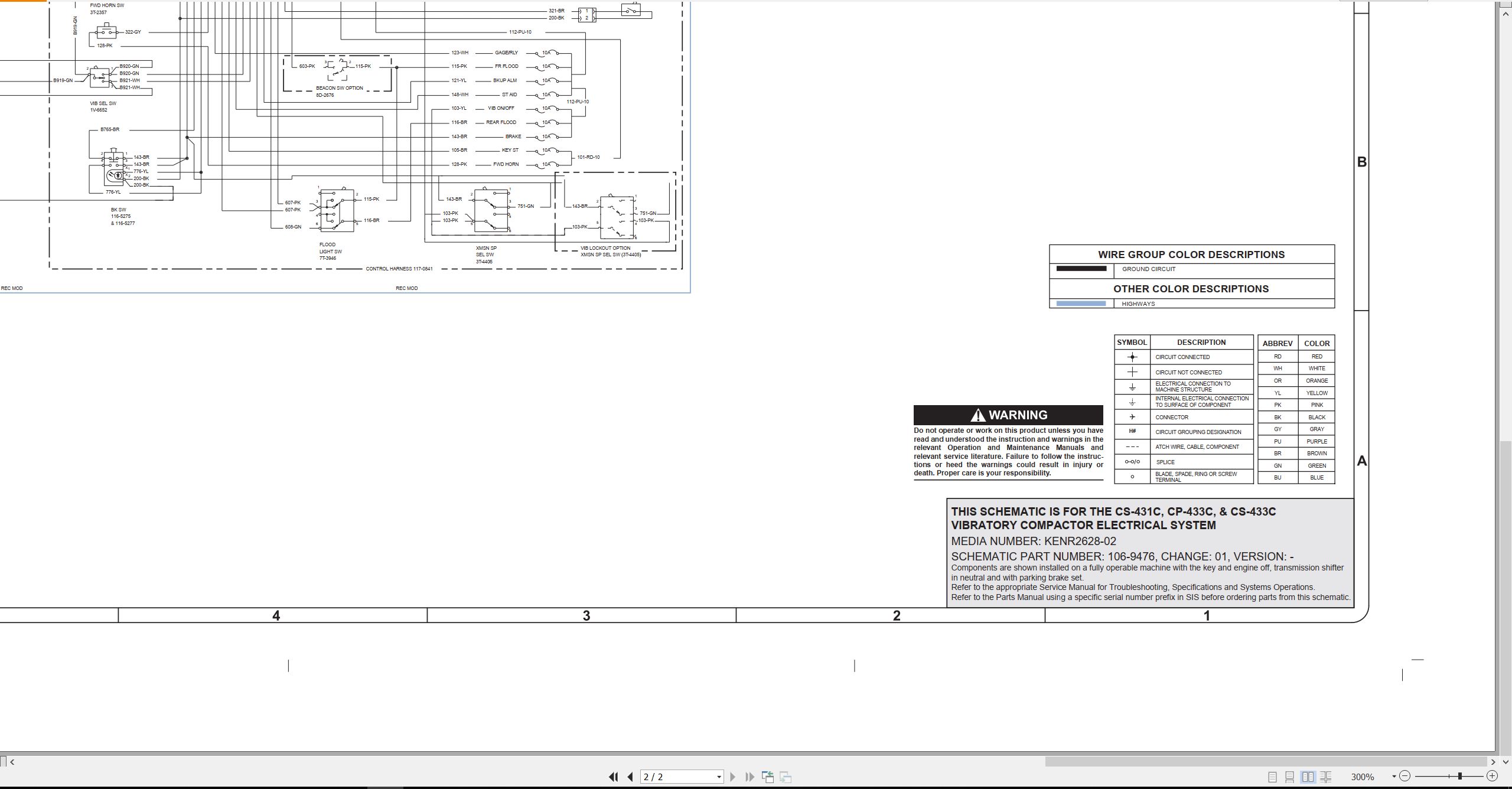Click the zoom in plus button
The height and width of the screenshot is (789, 1512).
pos(1492,776)
